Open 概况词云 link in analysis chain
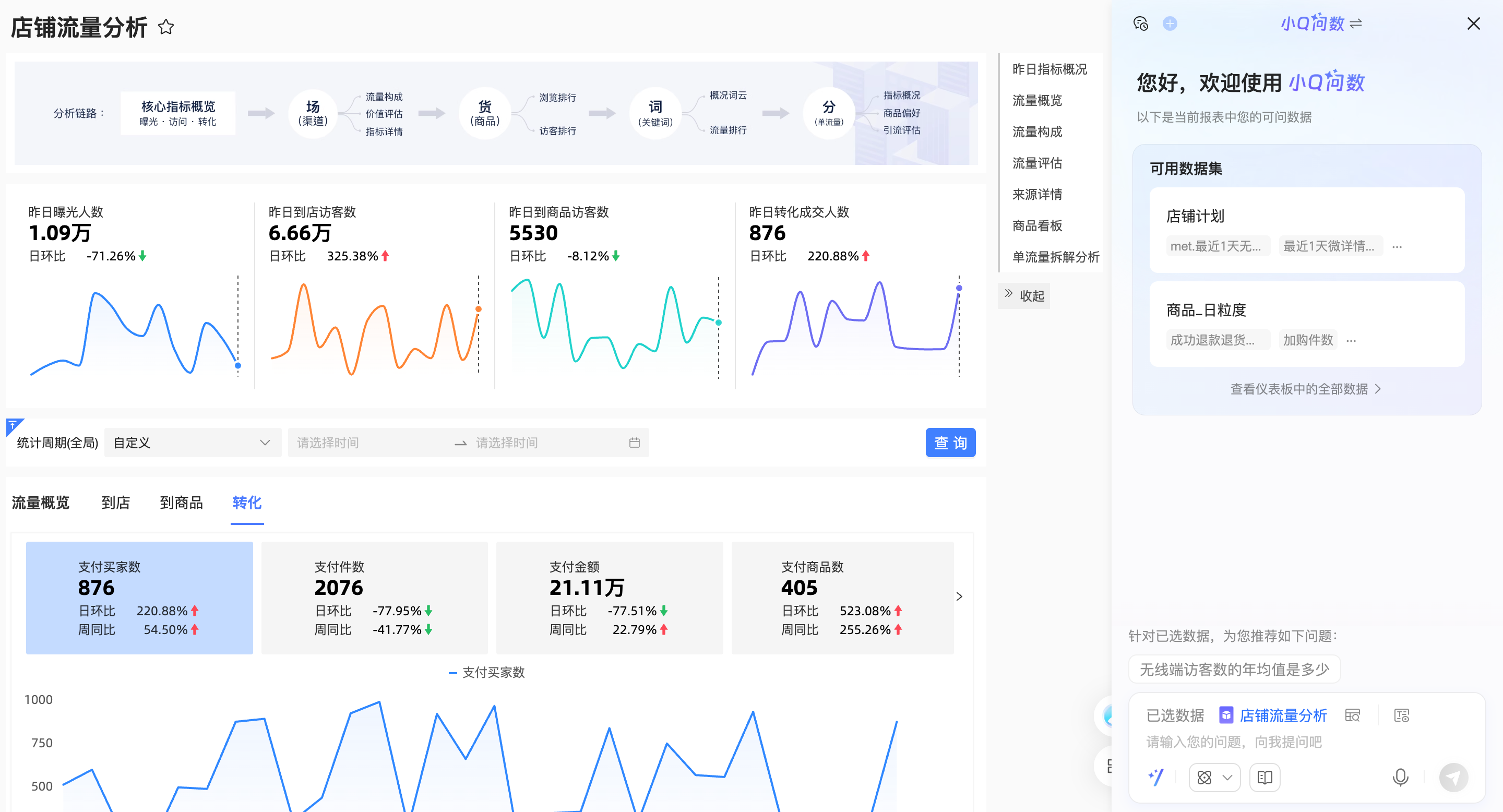This screenshot has width=1503, height=812. click(727, 95)
